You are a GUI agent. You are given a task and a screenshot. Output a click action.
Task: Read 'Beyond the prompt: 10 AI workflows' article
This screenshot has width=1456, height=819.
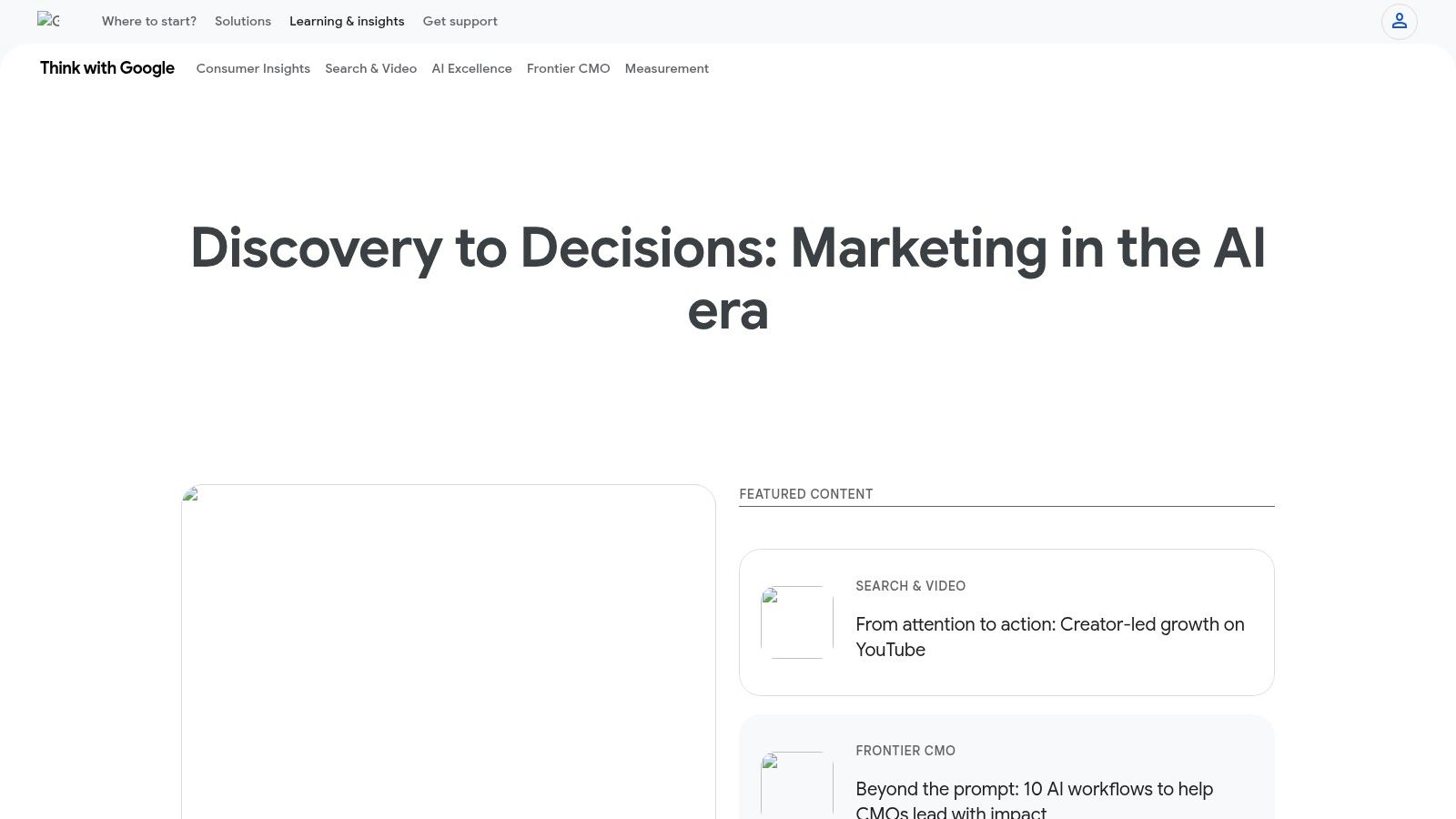coord(1034,799)
